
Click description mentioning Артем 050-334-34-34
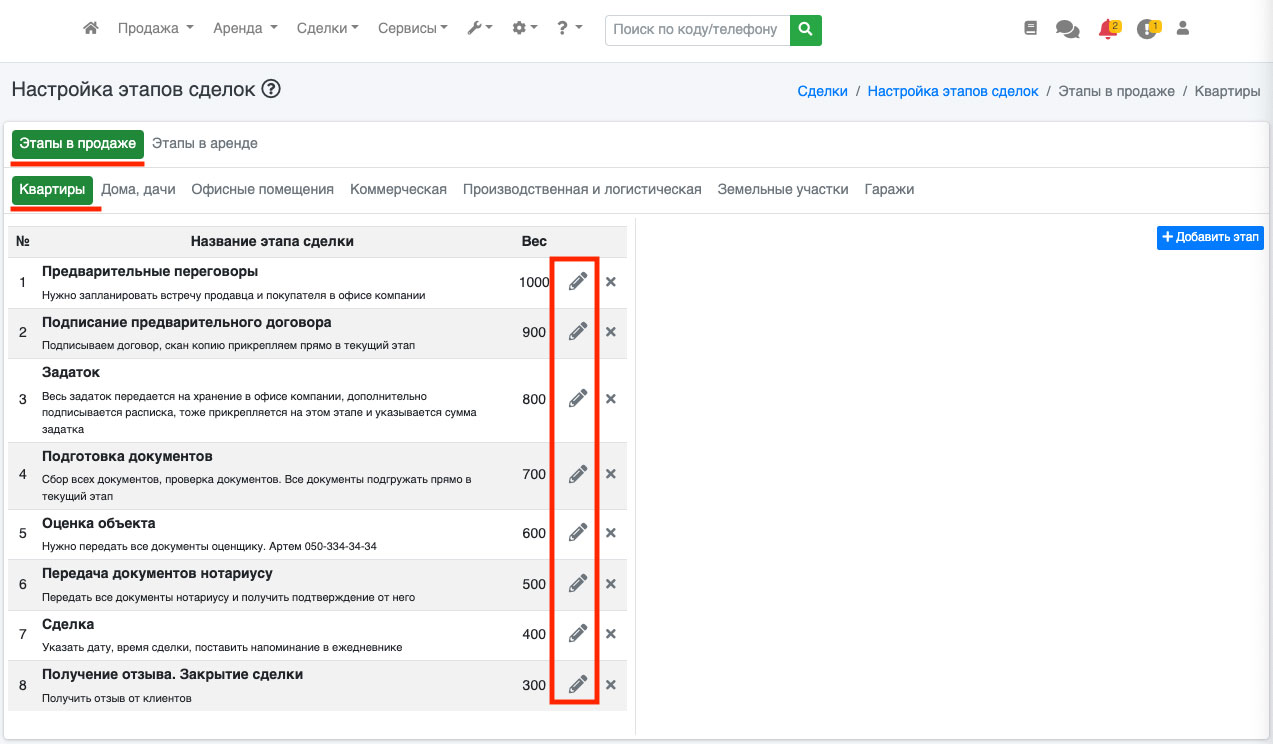click(209, 547)
